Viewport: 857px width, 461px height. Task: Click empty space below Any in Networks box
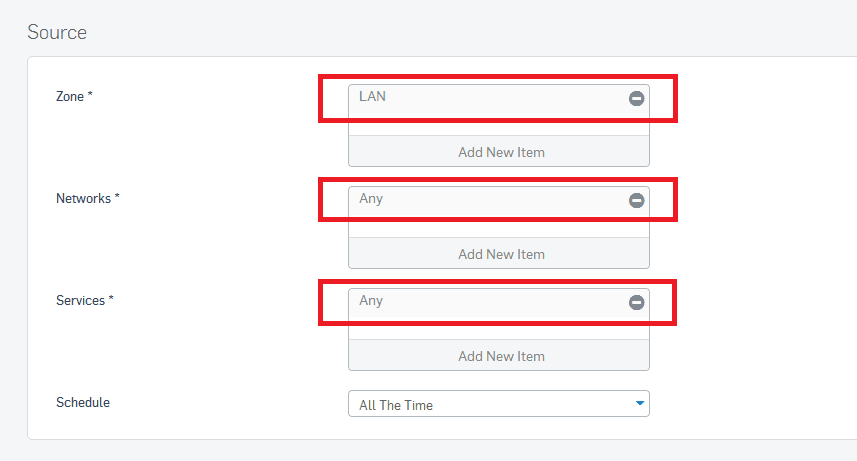coord(498,229)
